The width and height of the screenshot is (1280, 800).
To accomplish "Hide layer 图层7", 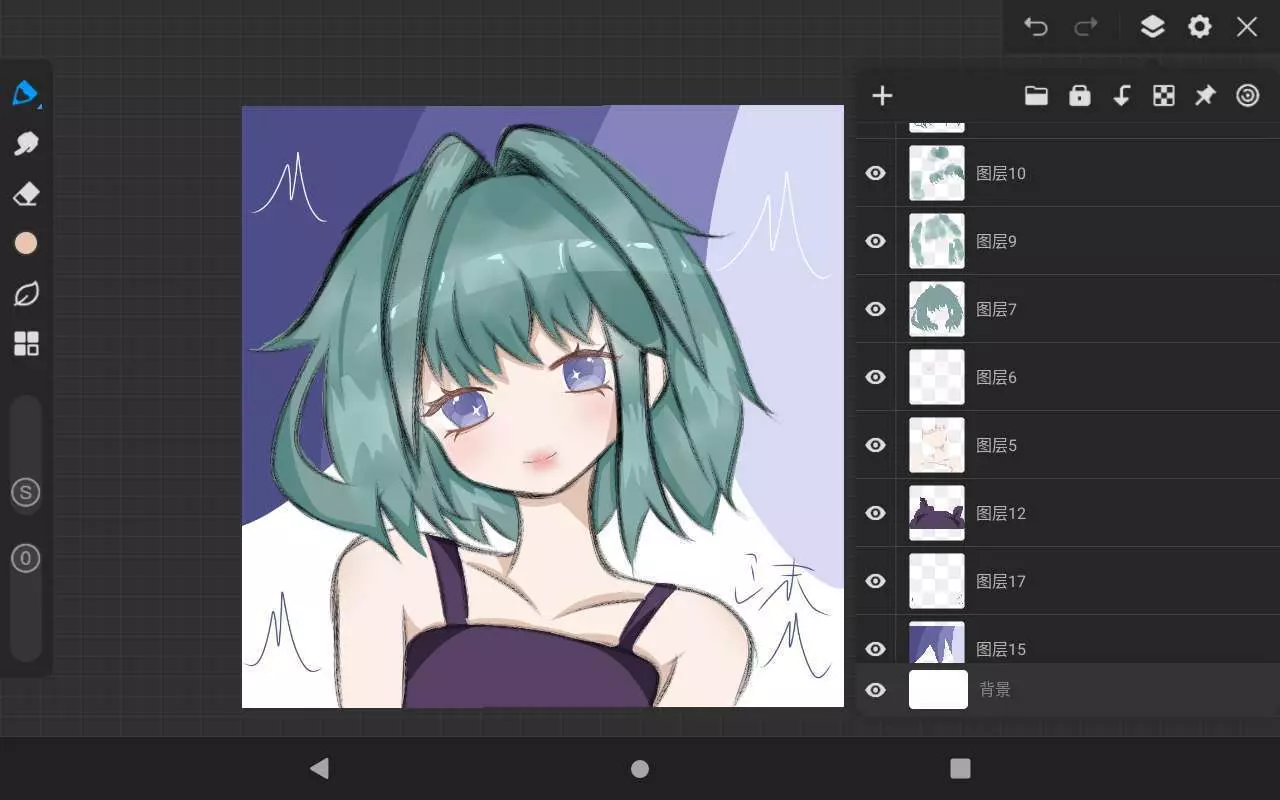I will click(876, 309).
